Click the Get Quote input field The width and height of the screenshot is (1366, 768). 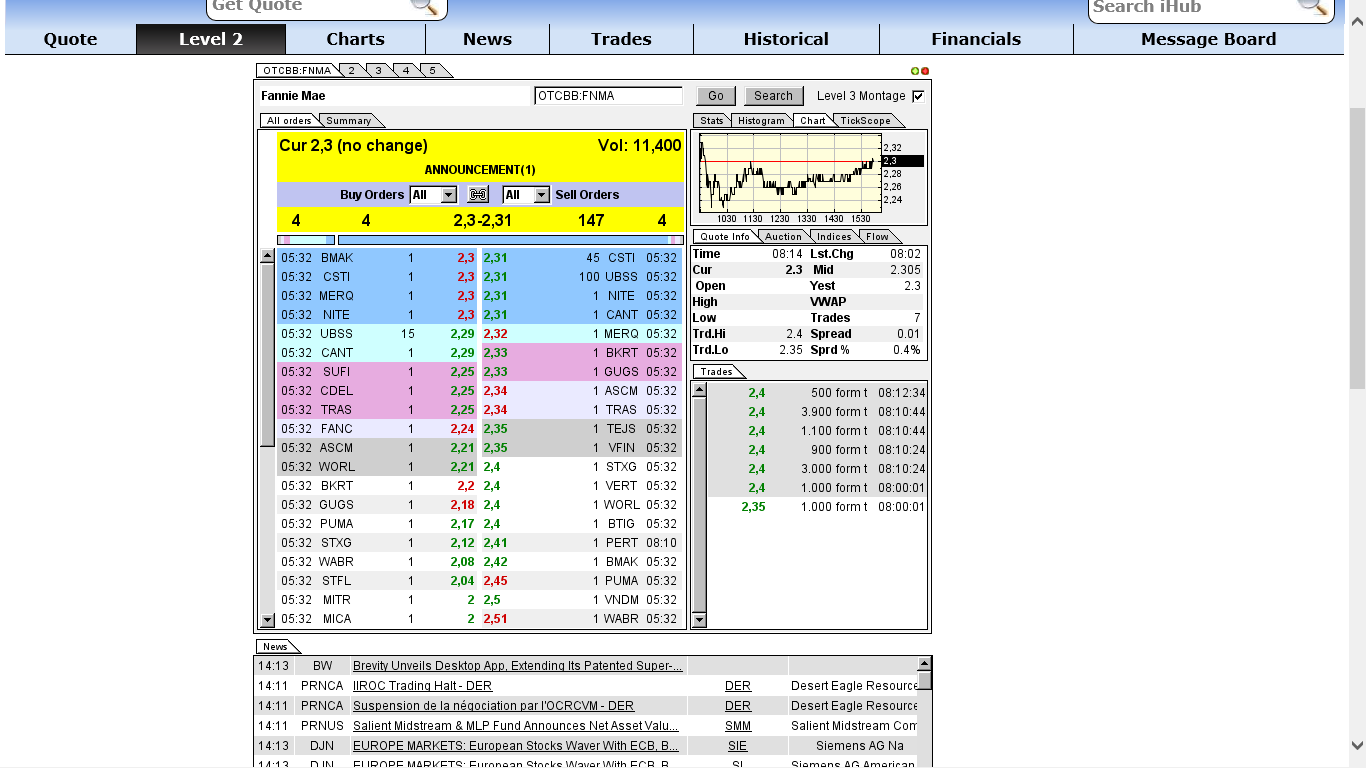tap(310, 6)
